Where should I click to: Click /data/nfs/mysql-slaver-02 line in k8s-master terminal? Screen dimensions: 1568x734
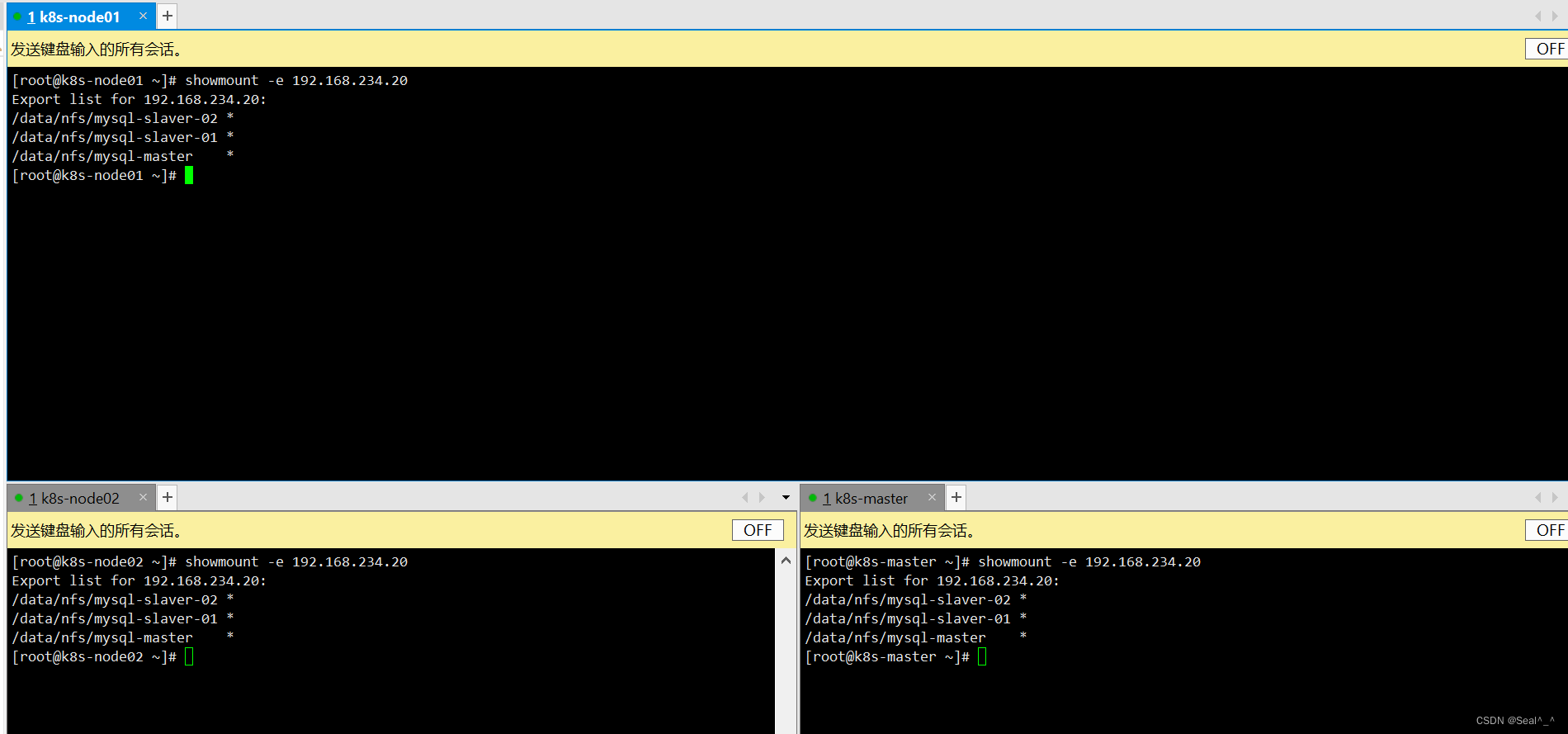click(x=916, y=599)
